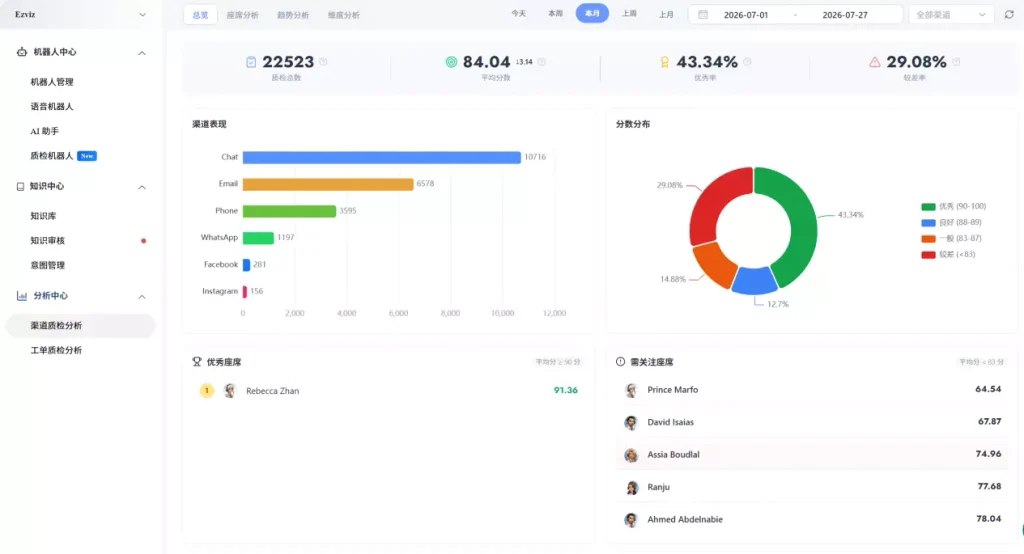This screenshot has width=1024, height=554.
Task: Toggle the red 较差 (<83) legend swatch
Action: tap(928, 255)
